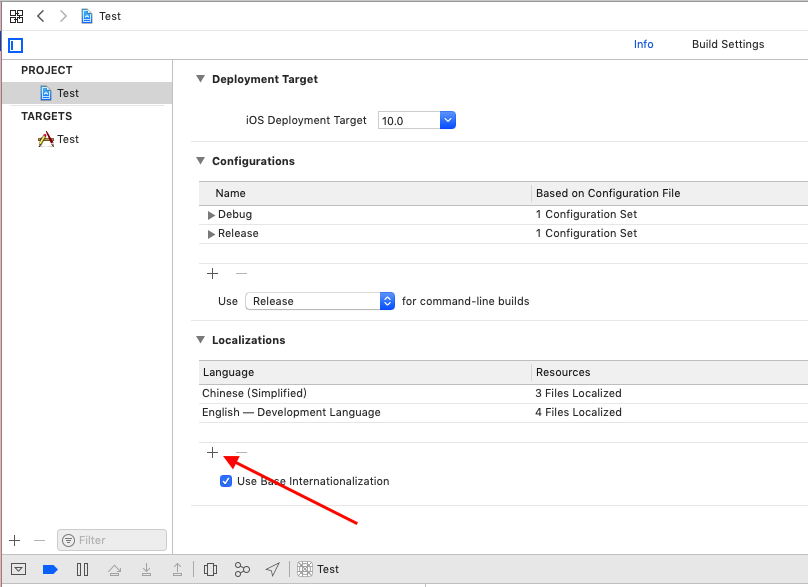Open the iOS Deployment Target dropdown
808x587 pixels.
448,120
